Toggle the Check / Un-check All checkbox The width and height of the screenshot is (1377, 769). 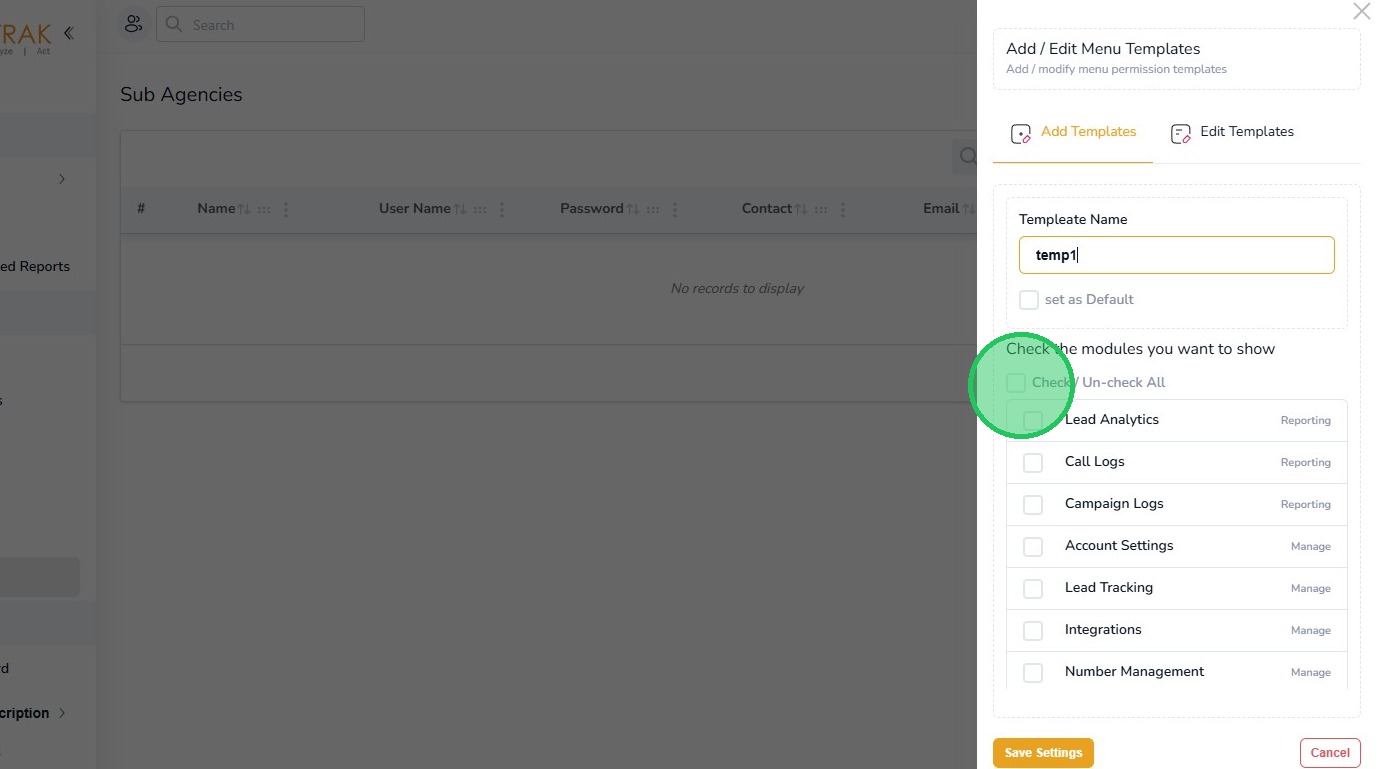pos(1016,383)
